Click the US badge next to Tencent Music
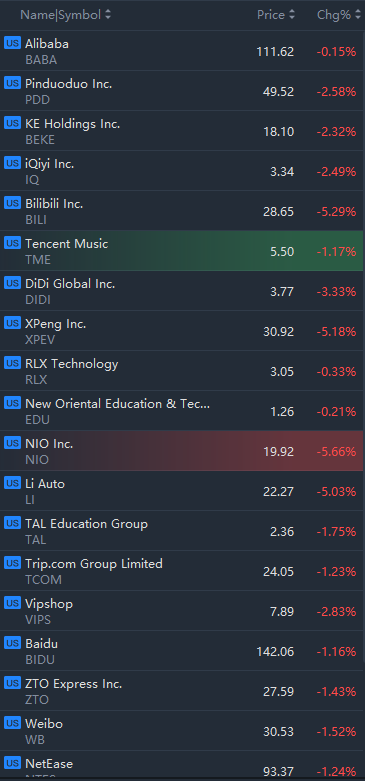Viewport: 365px width, 781px height. (12, 243)
